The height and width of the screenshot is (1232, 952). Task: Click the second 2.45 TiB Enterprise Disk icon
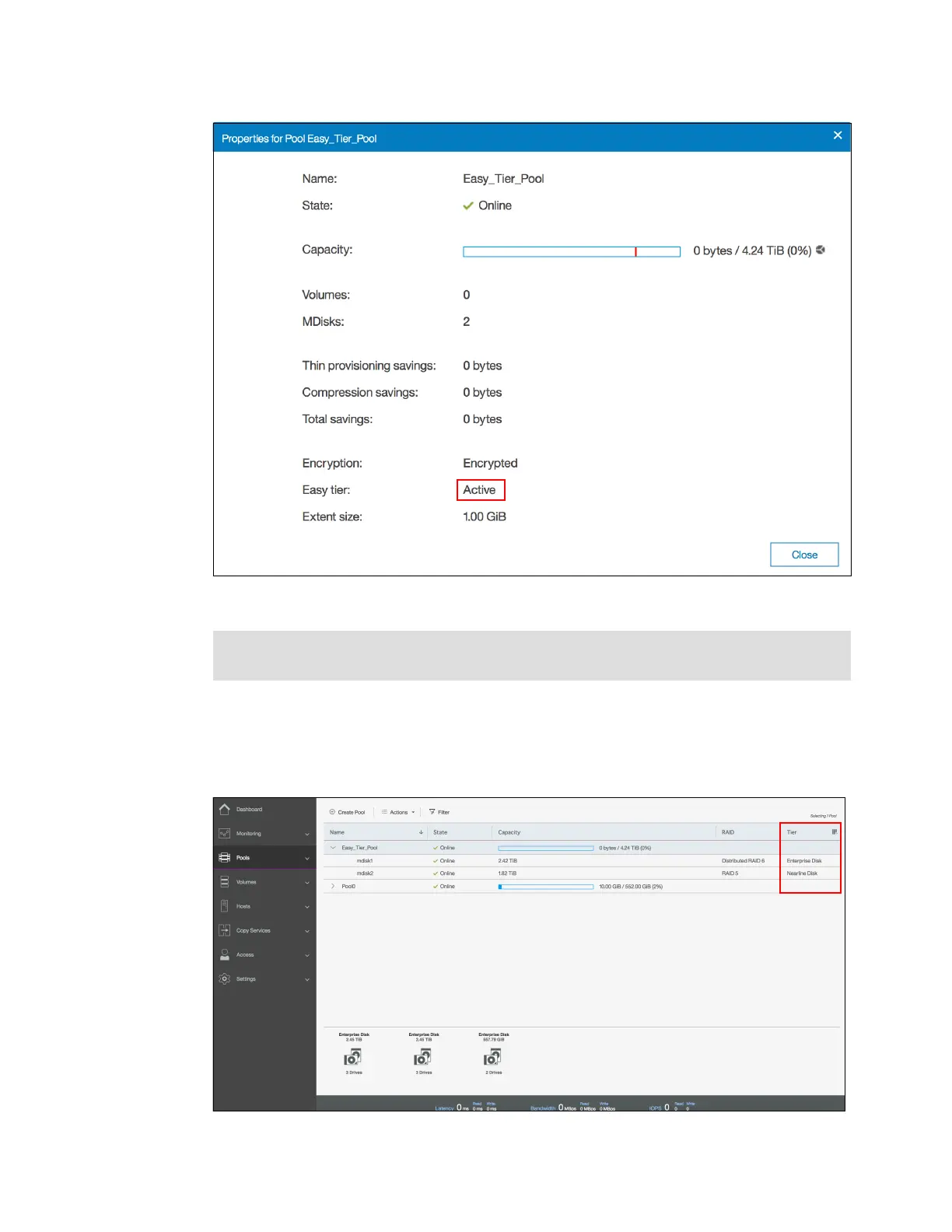(x=423, y=1058)
